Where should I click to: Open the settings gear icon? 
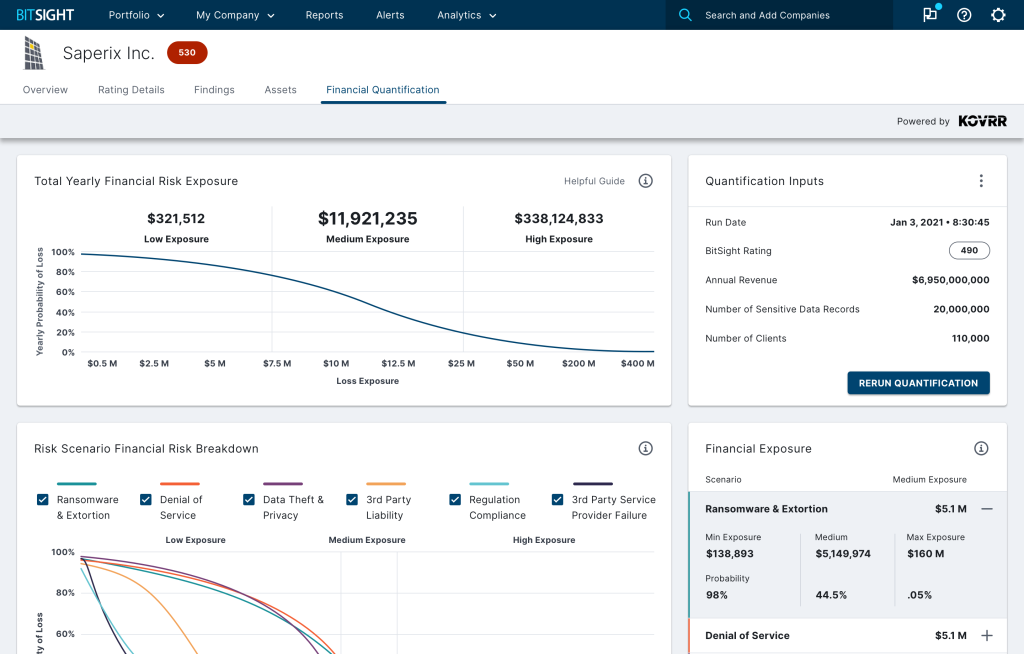998,15
